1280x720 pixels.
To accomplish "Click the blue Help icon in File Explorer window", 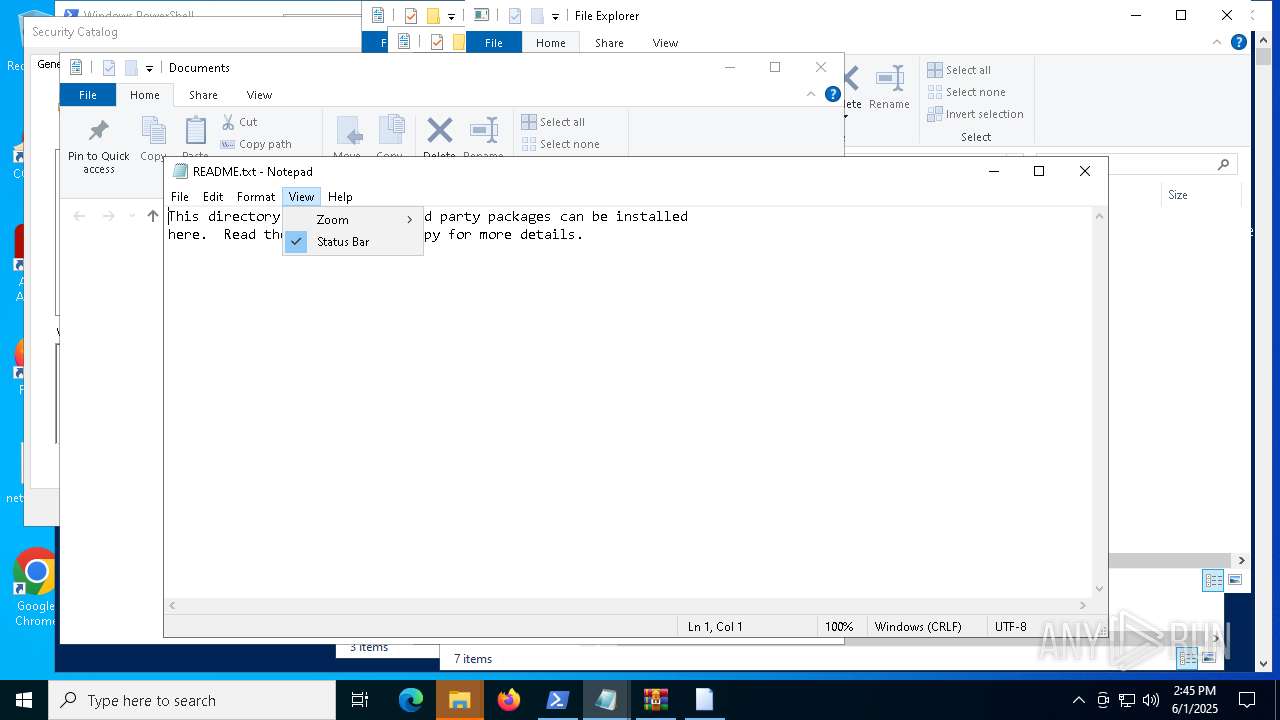I will coord(1239,42).
